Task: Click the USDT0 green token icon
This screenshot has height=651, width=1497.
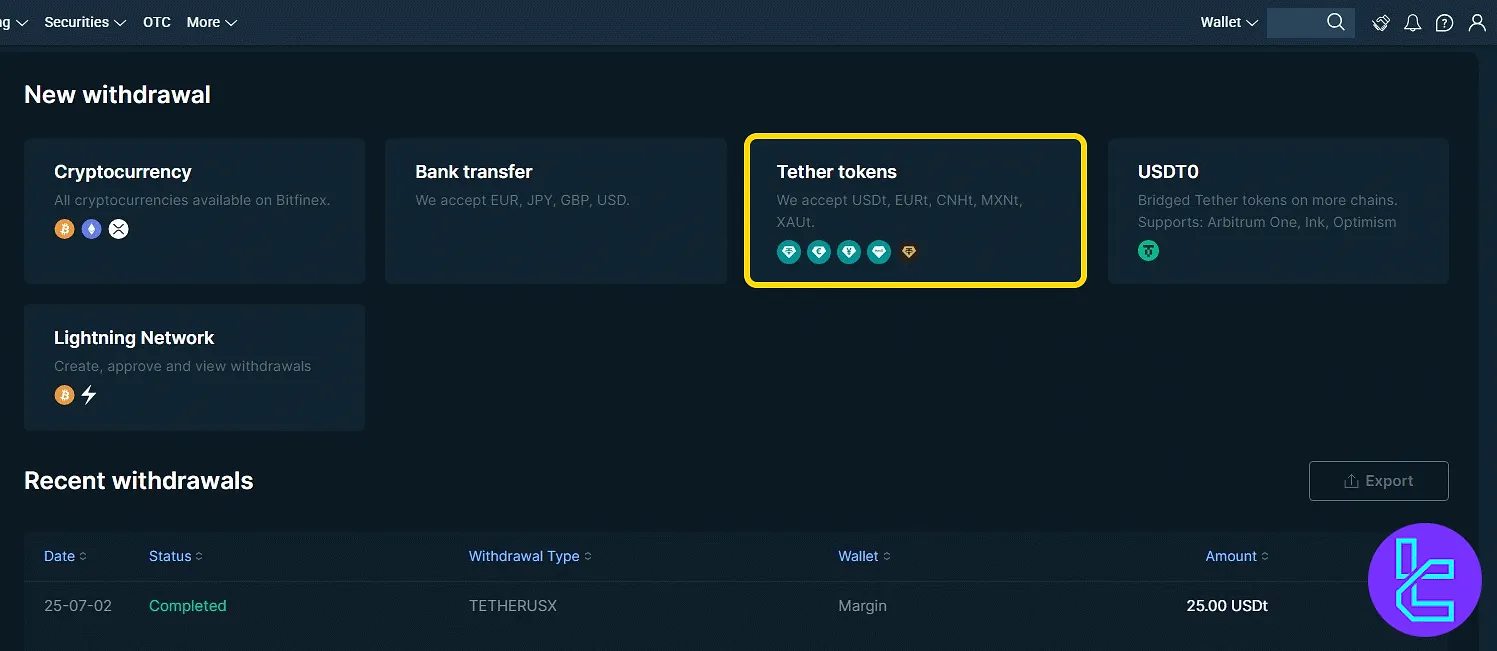Action: pos(1149,251)
